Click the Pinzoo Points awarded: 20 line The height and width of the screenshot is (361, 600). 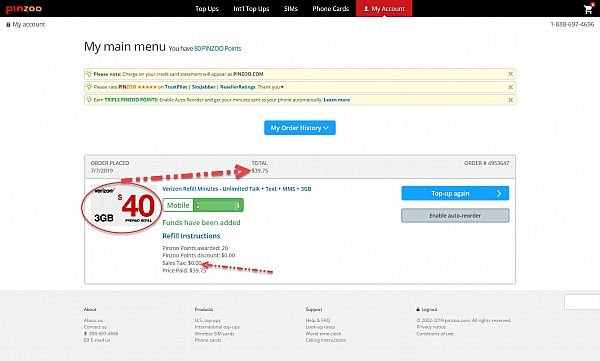[195, 248]
